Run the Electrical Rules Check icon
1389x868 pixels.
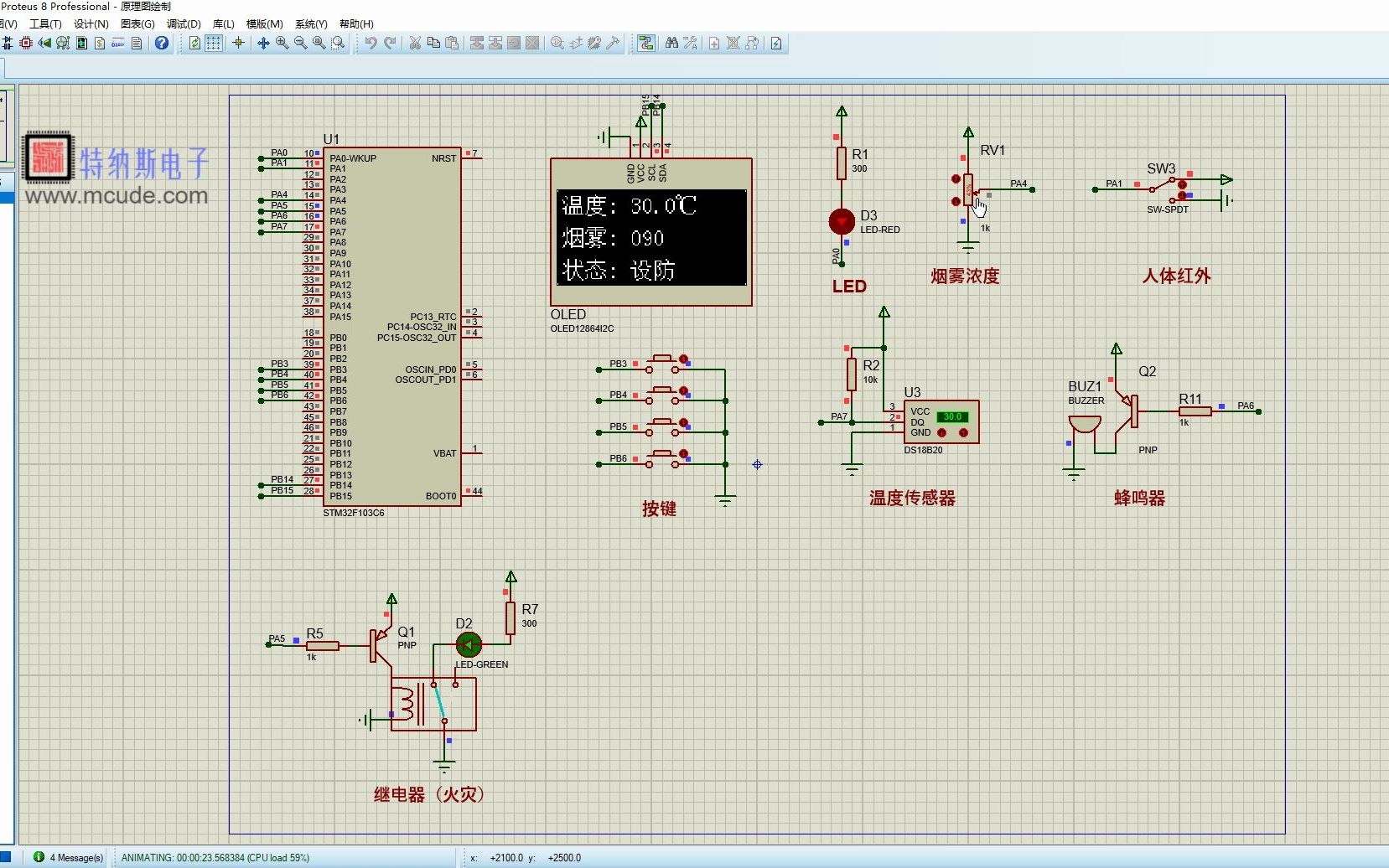(x=777, y=43)
